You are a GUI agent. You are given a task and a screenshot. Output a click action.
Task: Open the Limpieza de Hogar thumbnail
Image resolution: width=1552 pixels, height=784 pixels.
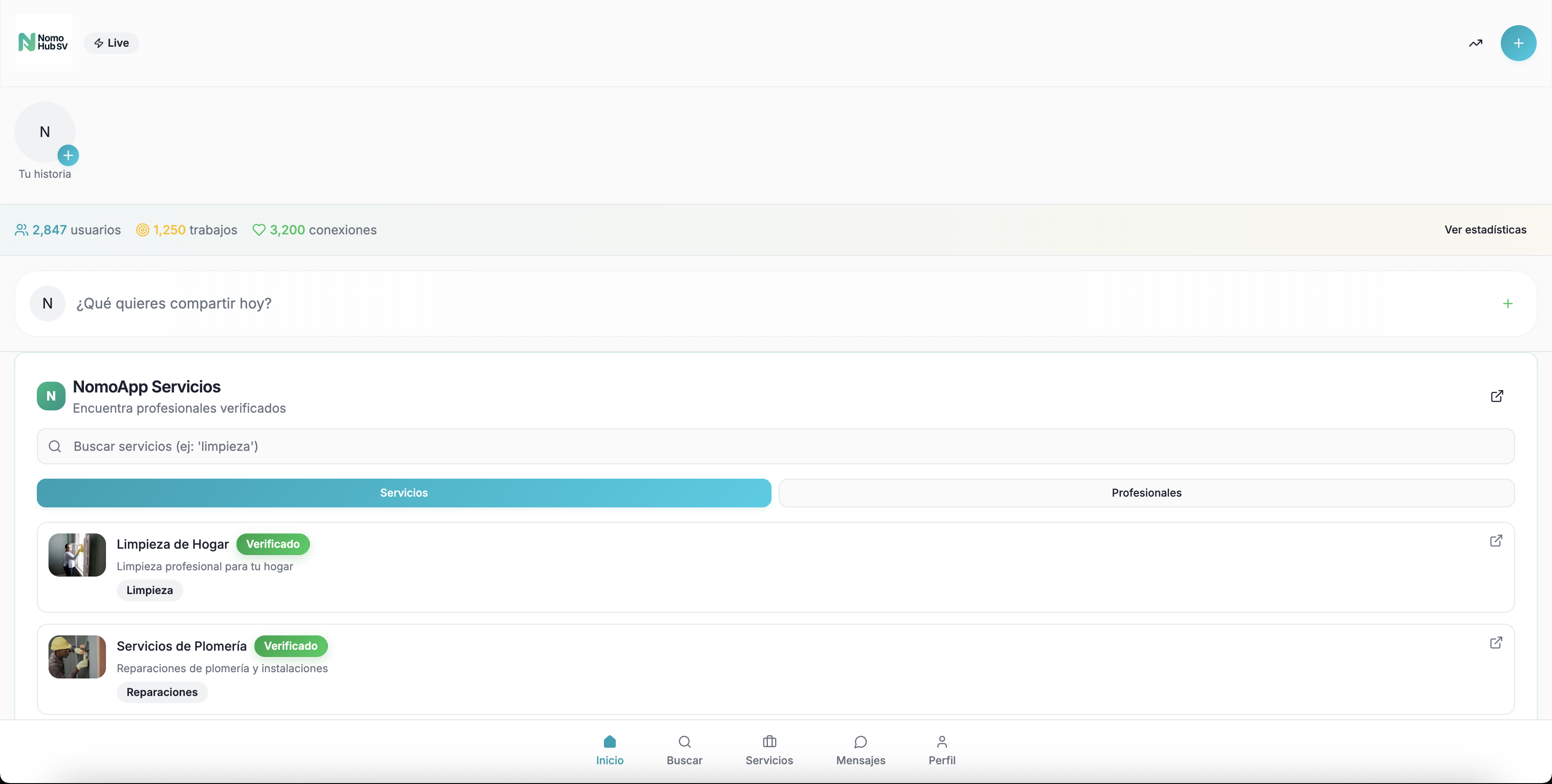(77, 555)
